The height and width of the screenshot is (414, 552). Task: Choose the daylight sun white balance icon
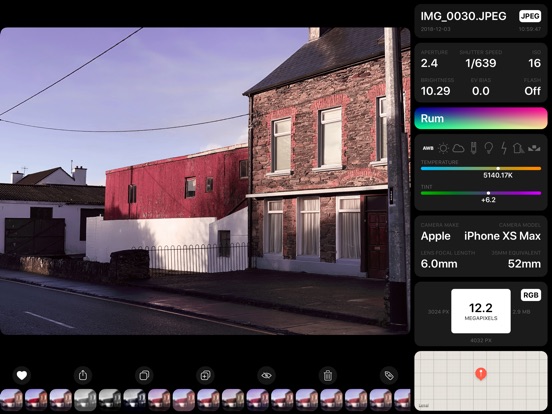[443, 148]
